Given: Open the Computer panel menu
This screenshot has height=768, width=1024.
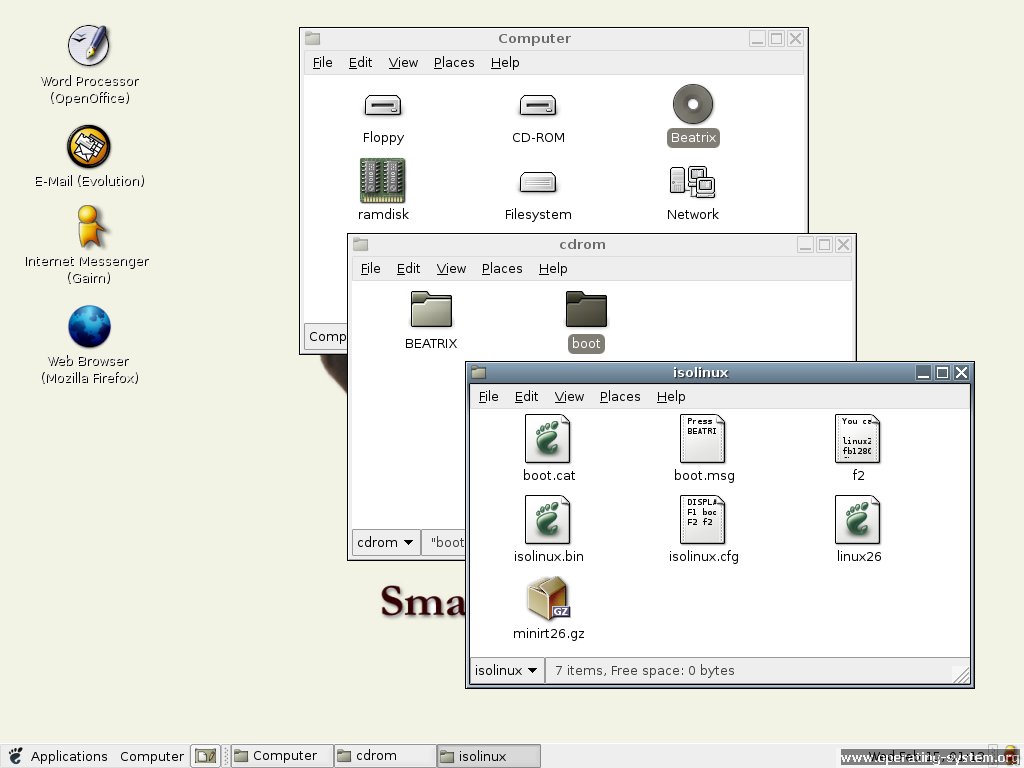Looking at the screenshot, I should 152,756.
